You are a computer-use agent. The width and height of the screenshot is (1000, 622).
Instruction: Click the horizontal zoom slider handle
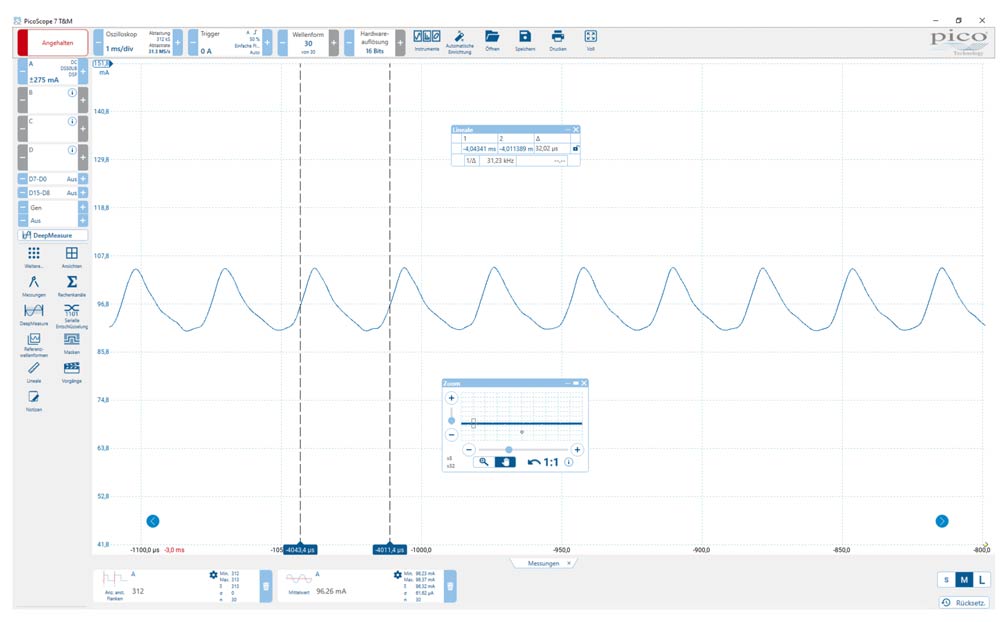click(x=509, y=449)
